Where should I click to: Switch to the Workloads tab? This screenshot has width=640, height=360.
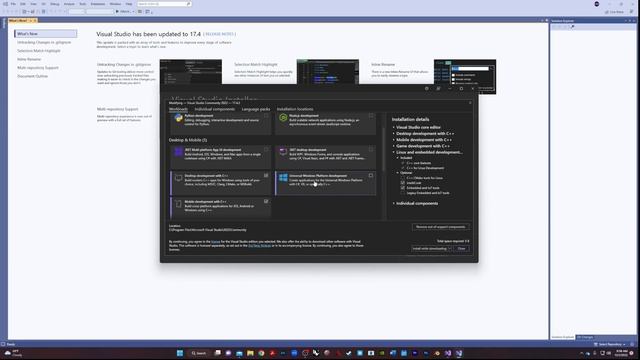178,109
